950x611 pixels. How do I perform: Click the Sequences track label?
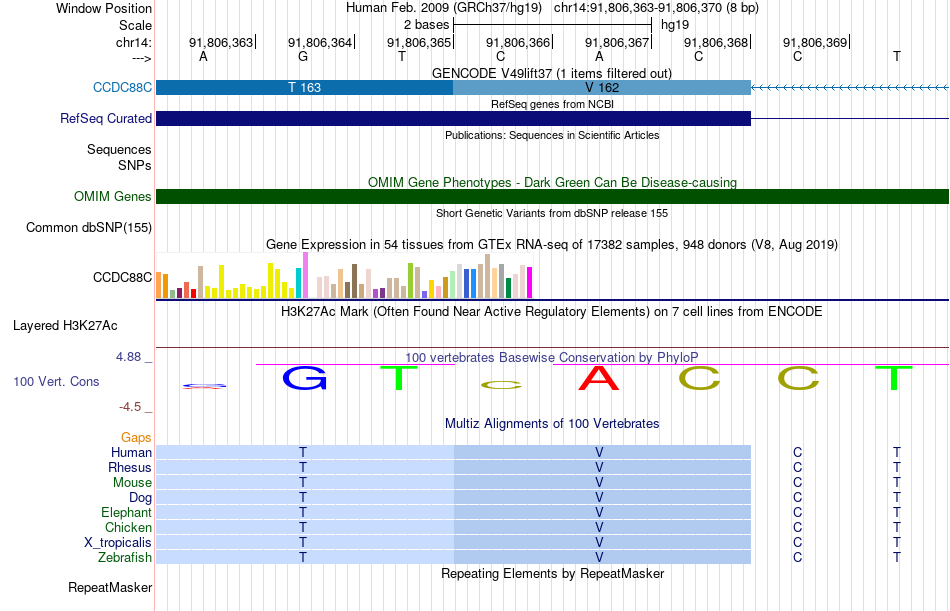pyautogui.click(x=119, y=149)
